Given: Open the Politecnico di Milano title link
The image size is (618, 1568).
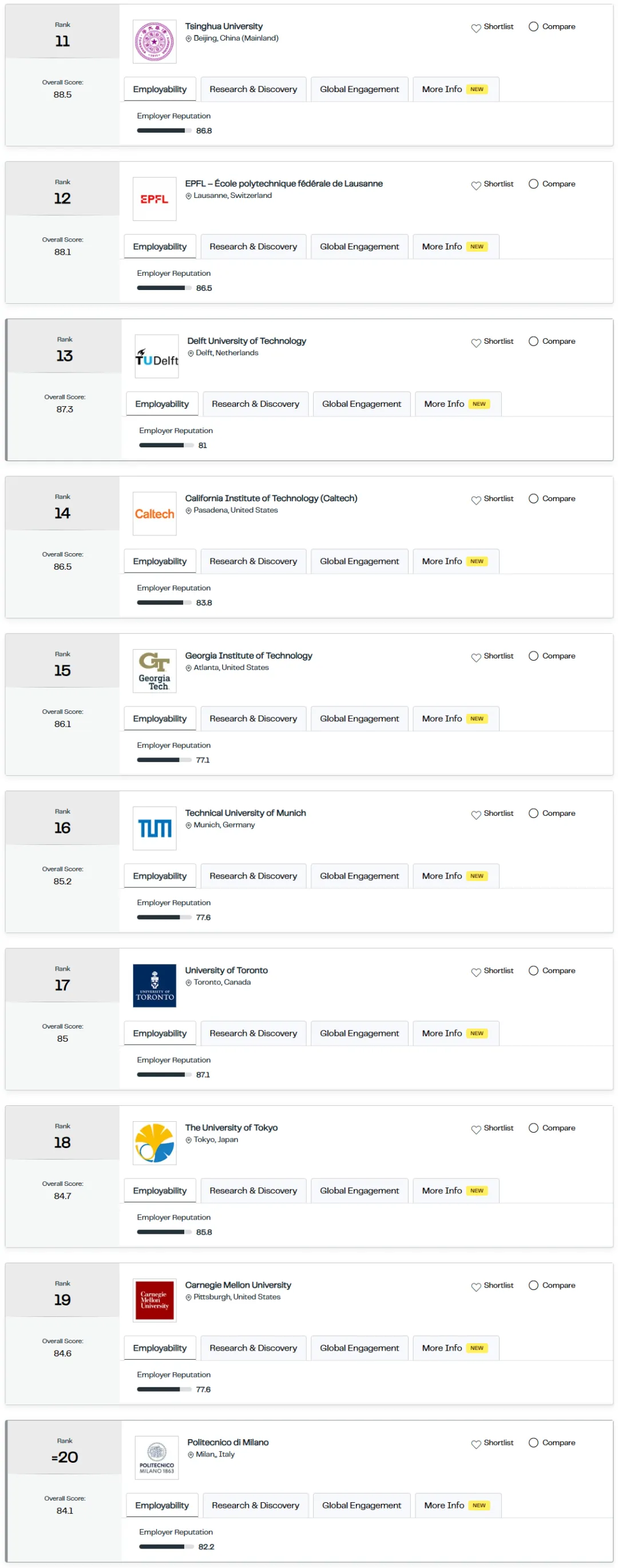Looking at the screenshot, I should (x=228, y=1443).
